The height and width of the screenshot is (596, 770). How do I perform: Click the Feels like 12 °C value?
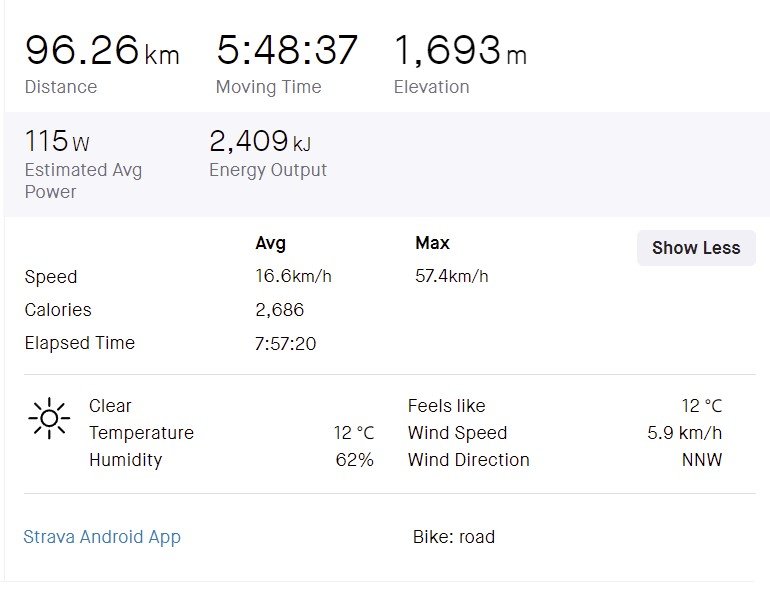[702, 406]
